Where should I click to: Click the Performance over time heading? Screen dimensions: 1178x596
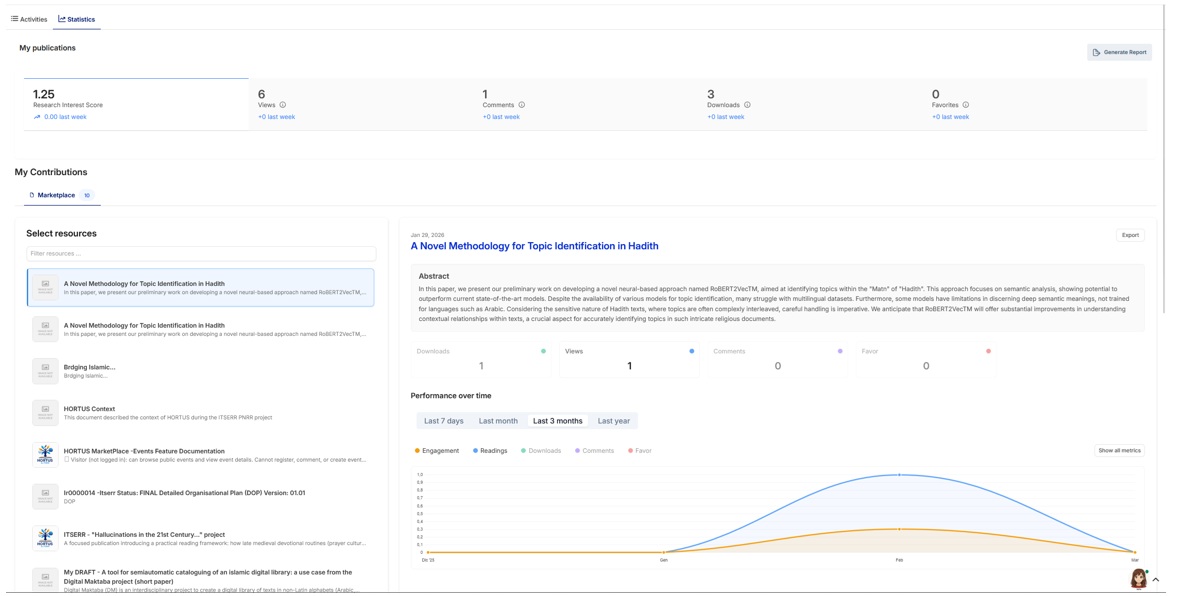tap(451, 395)
